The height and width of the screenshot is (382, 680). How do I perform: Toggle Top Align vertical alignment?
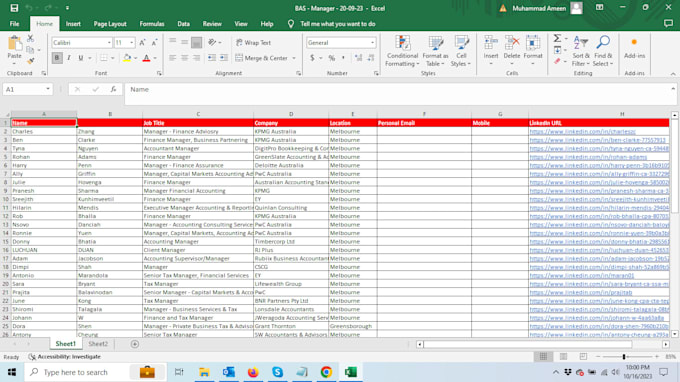(173, 42)
